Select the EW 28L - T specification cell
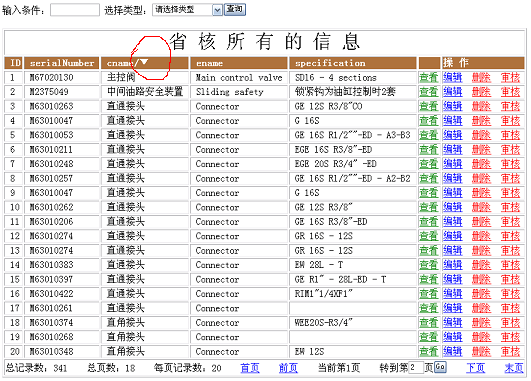The height and width of the screenshot is (381, 531). point(353,264)
